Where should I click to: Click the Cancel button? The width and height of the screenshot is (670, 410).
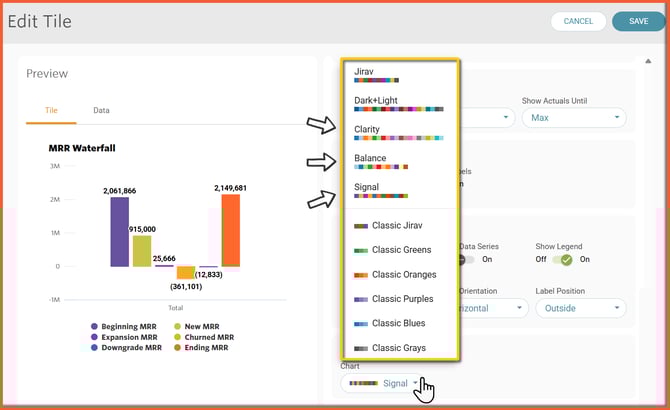tap(578, 21)
